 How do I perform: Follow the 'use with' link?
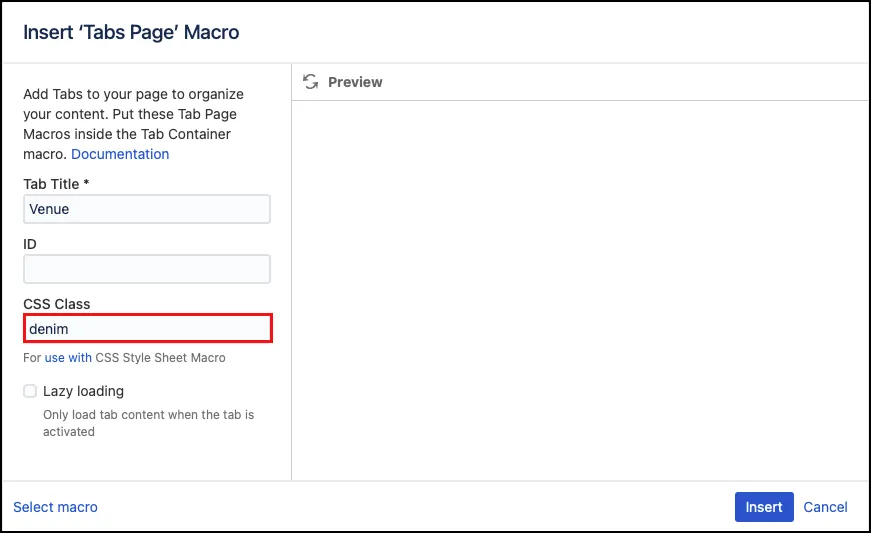pos(68,358)
